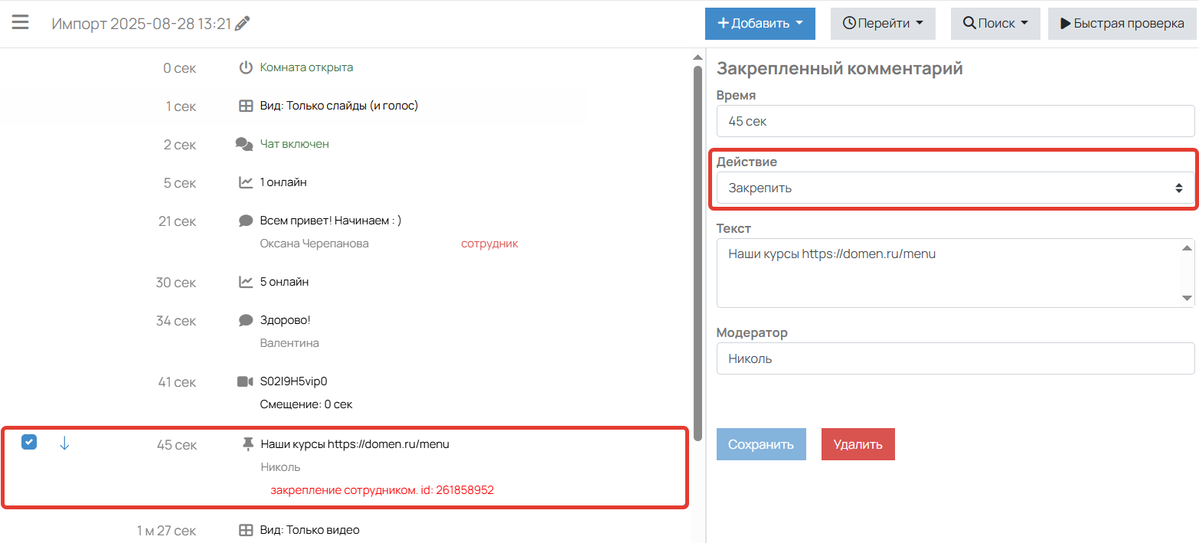Open the Действие dropdown
Image resolution: width=1199 pixels, height=543 pixels.
pos(955,188)
